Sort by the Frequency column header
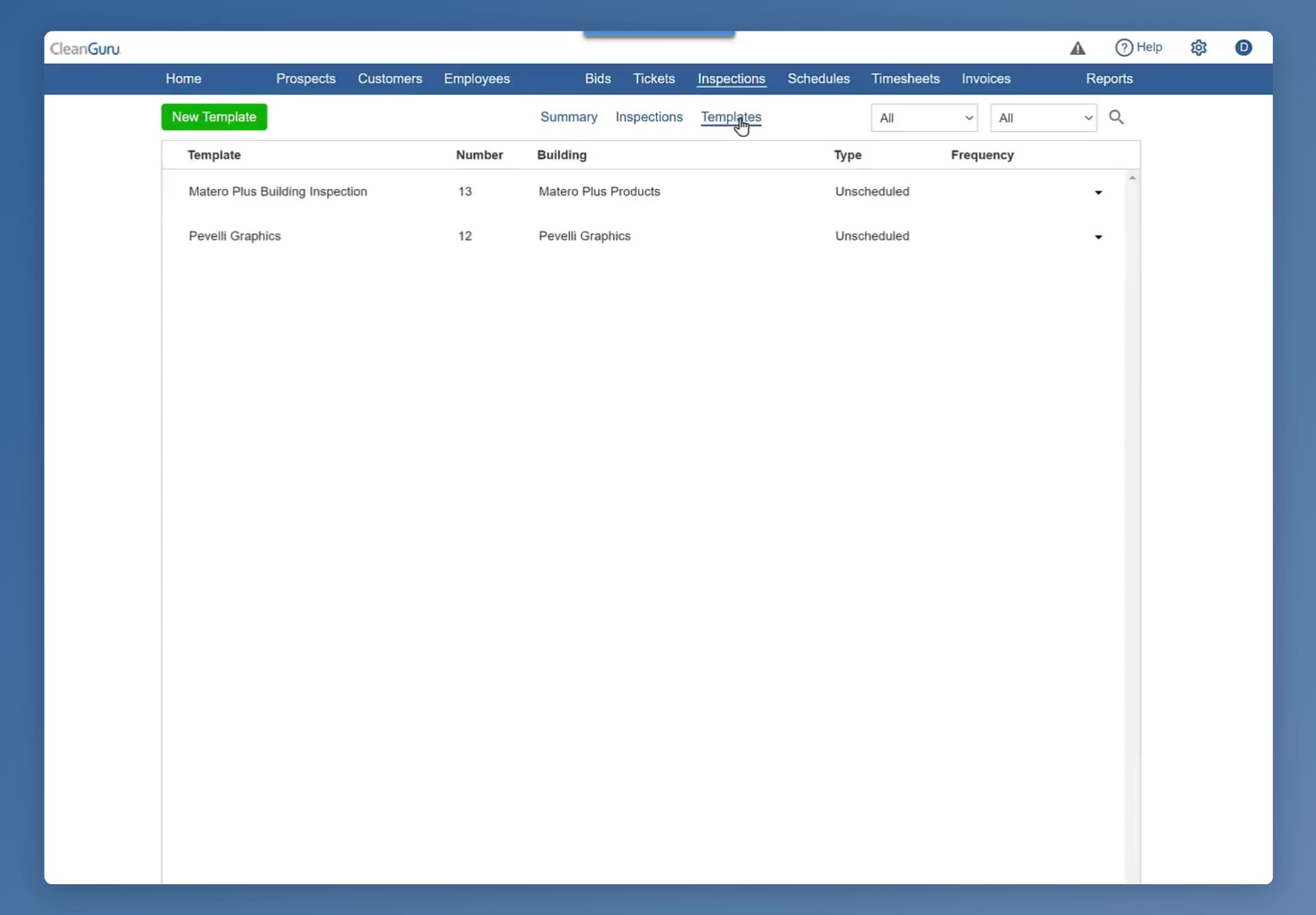The image size is (1316, 915). [x=983, y=155]
